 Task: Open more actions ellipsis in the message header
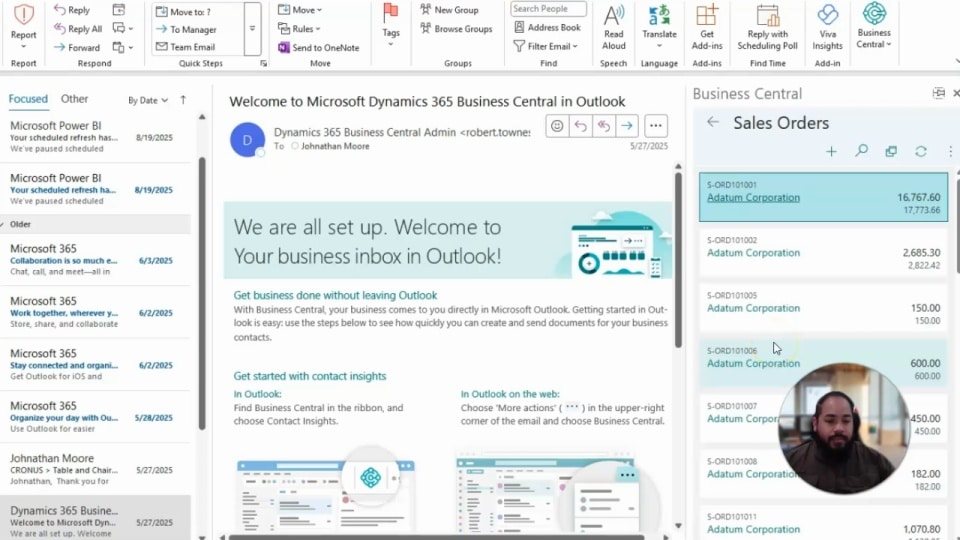tap(656, 126)
